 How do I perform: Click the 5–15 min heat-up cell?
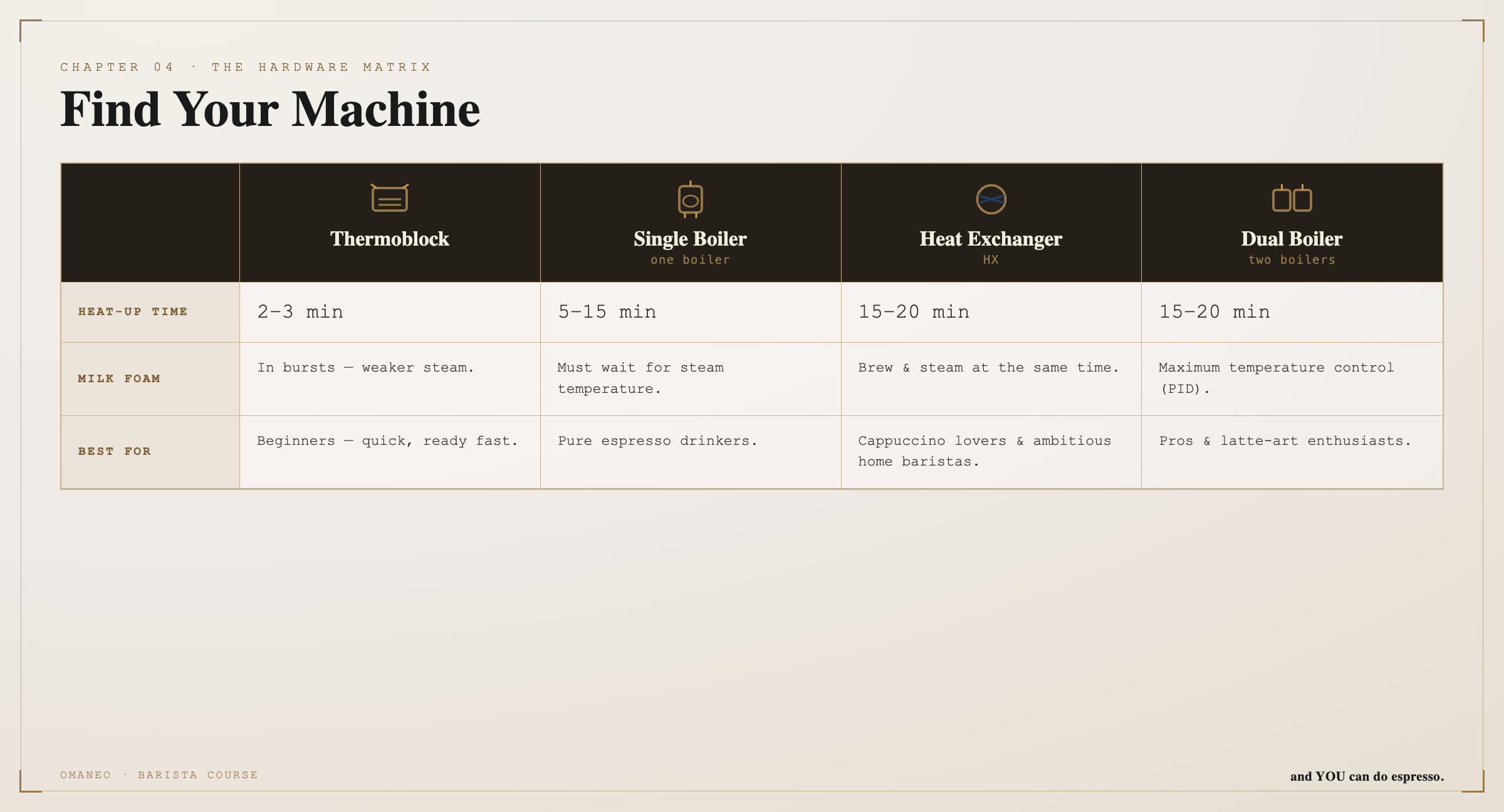tap(691, 312)
